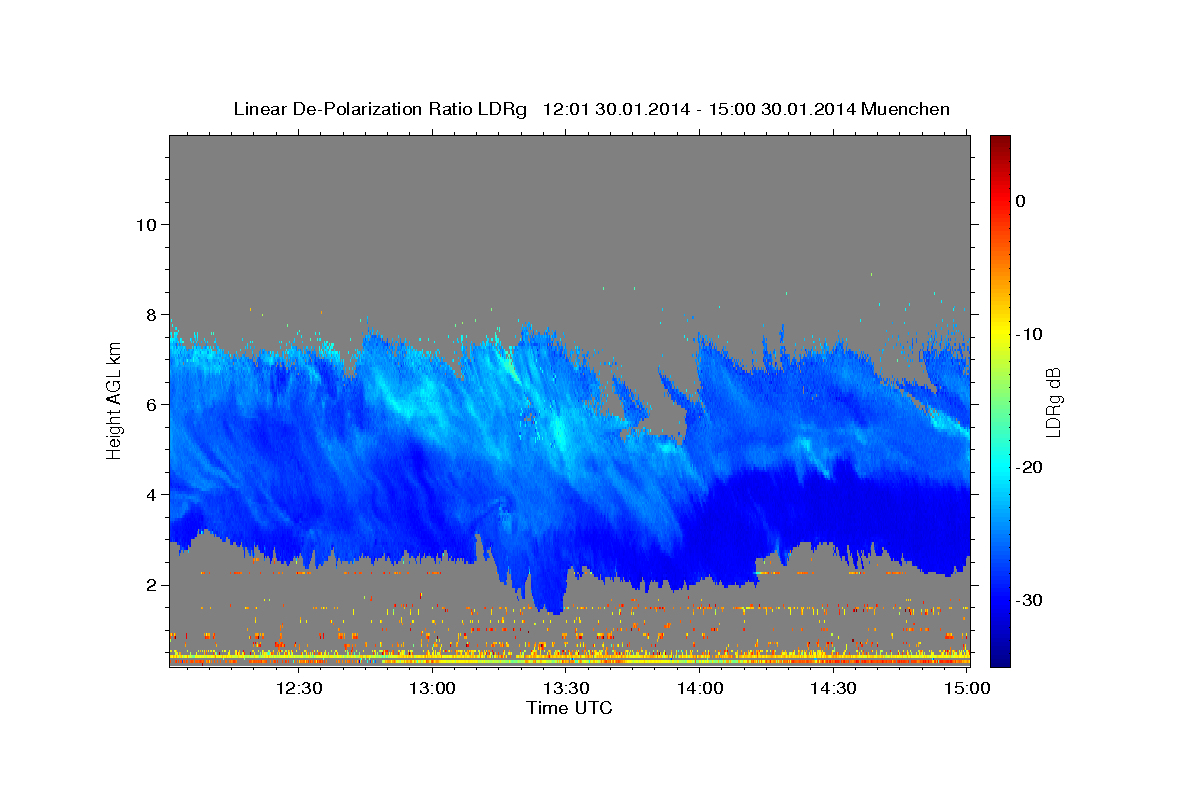Click the 'Muenchen' location in the title

pyautogui.click(x=904, y=109)
